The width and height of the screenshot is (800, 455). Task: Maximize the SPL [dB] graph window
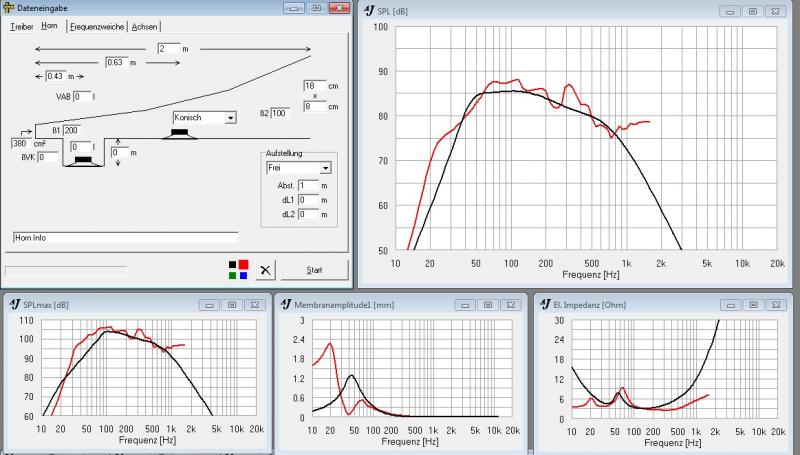(751, 11)
